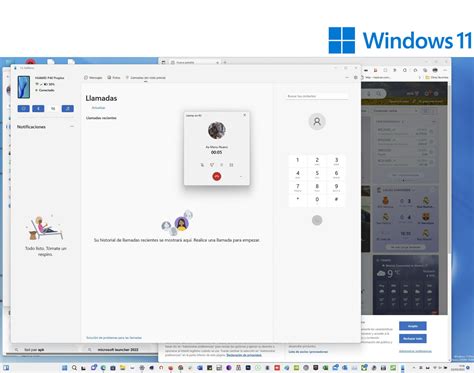Dial digit 8 on the keypad
The image size is (474, 373).
(x=317, y=187)
